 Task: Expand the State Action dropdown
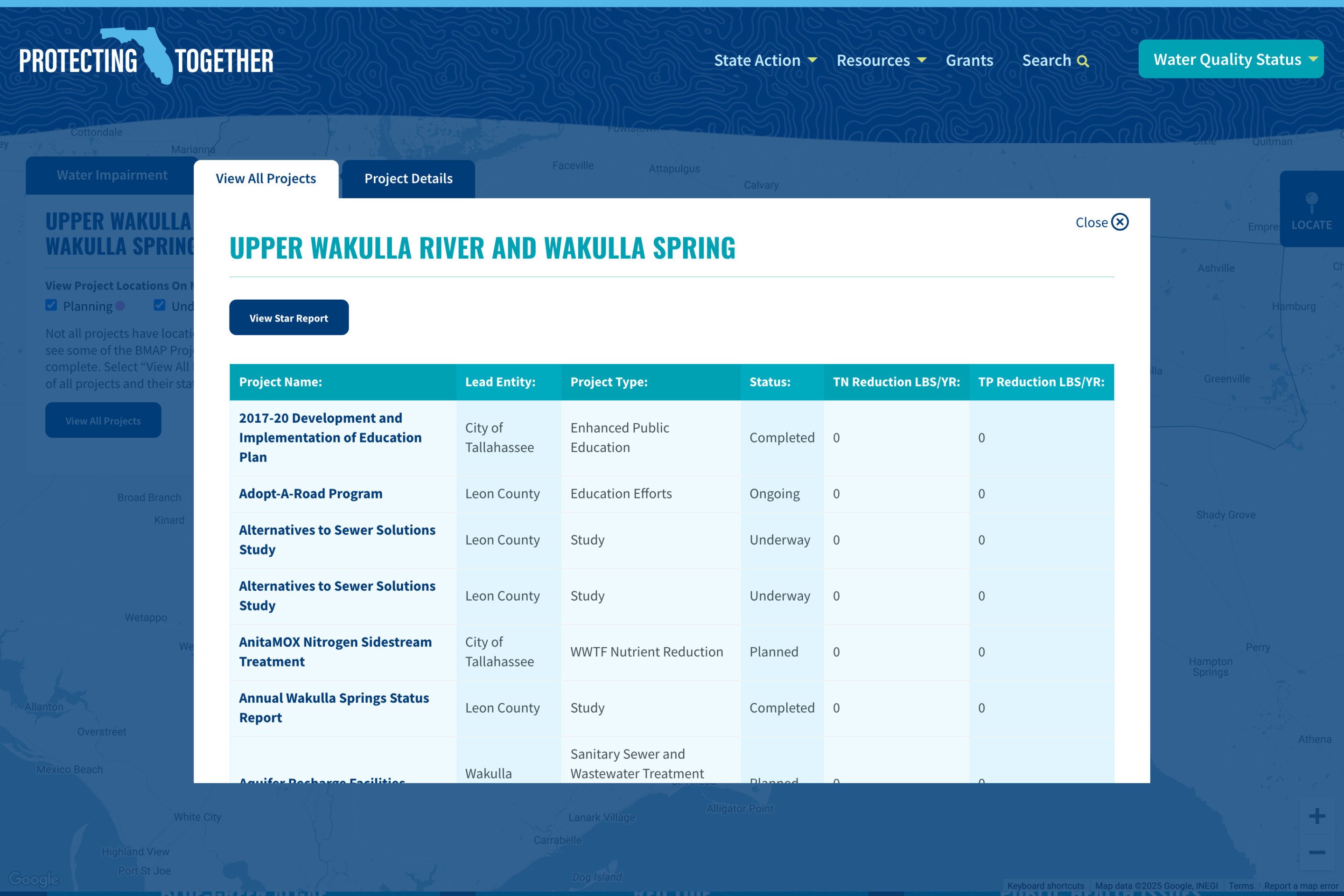(x=764, y=60)
